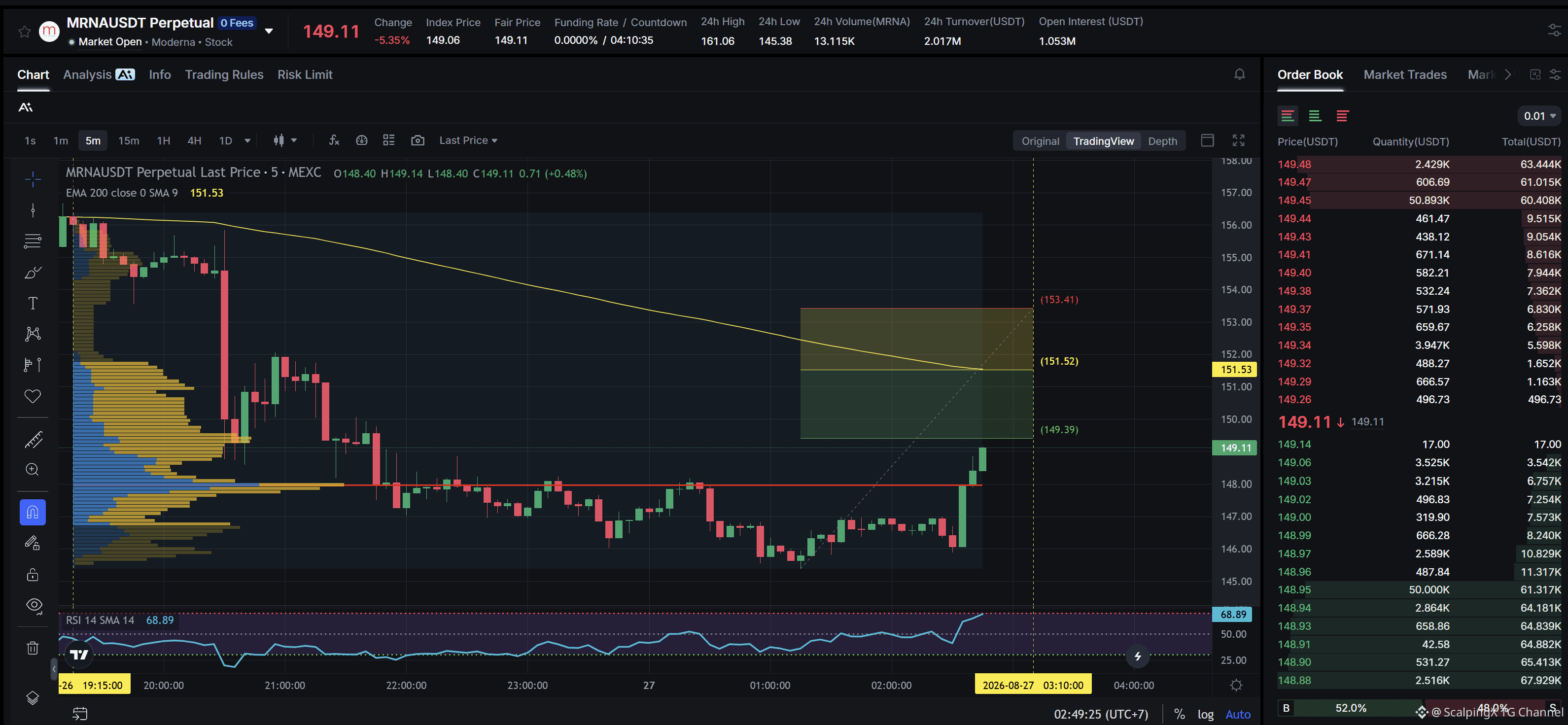1568x725 pixels.
Task: Select the Order Book tab
Action: point(1310,74)
